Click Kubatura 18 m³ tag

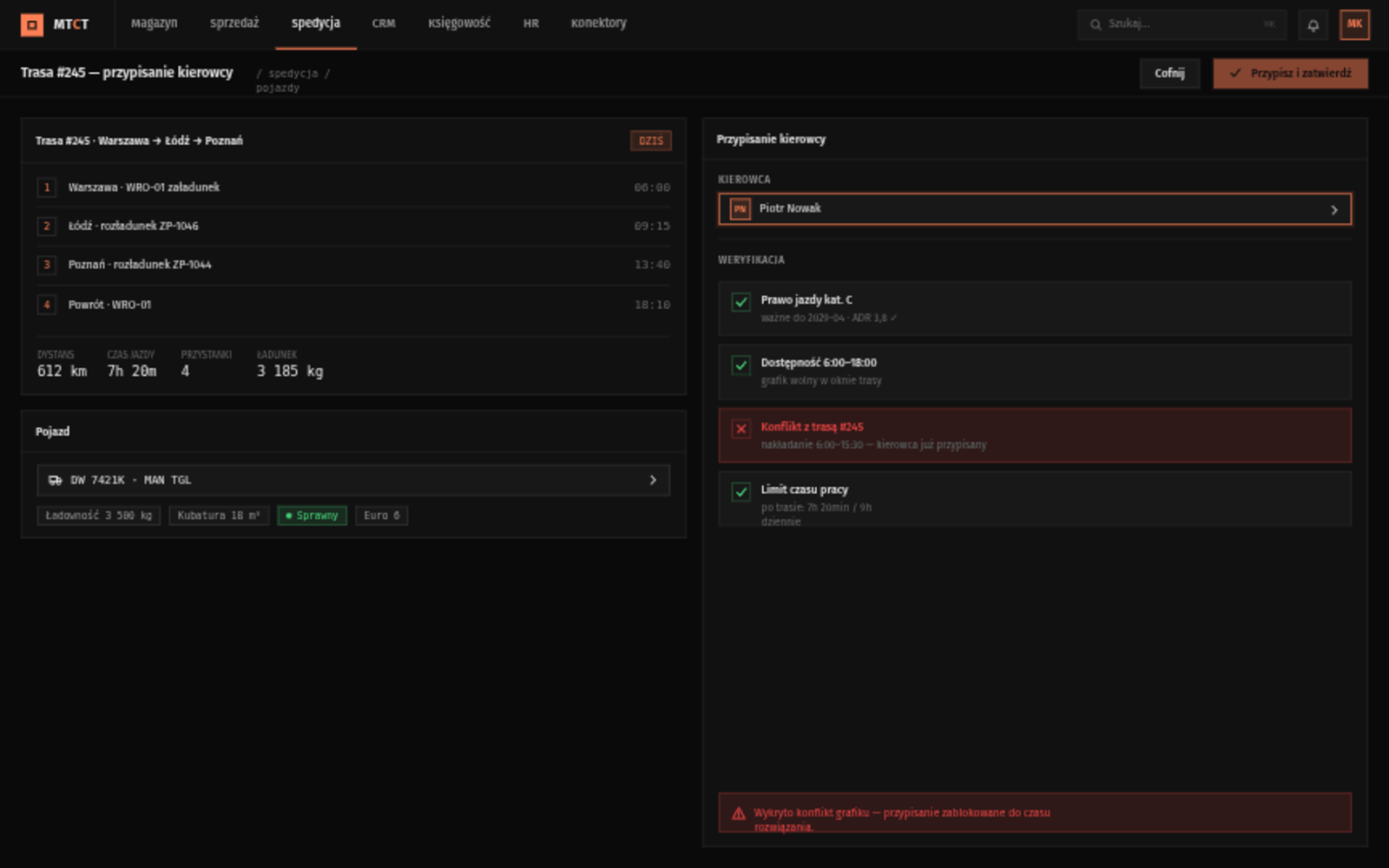pos(219,516)
